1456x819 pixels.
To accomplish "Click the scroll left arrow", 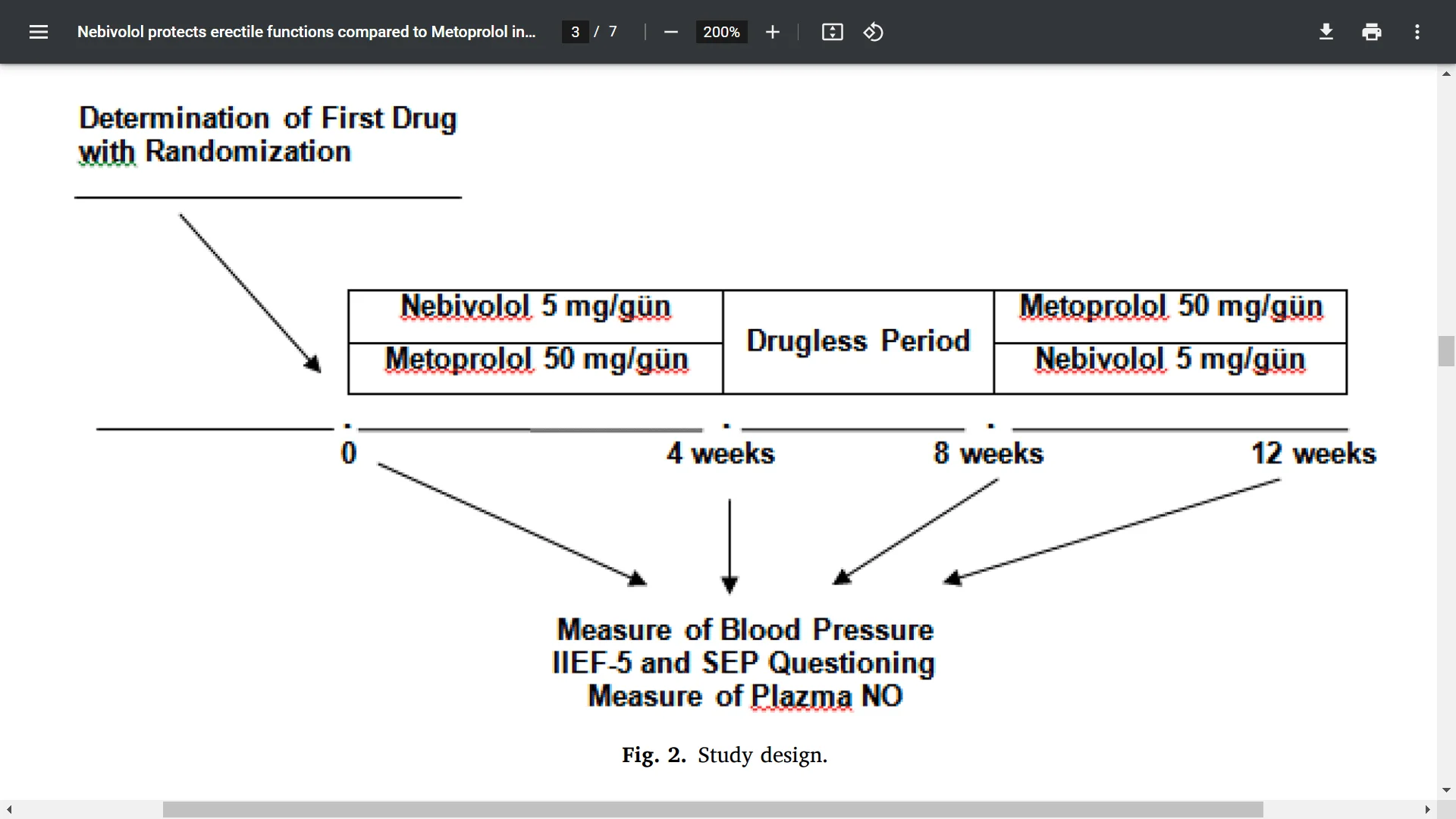I will pyautogui.click(x=9, y=809).
